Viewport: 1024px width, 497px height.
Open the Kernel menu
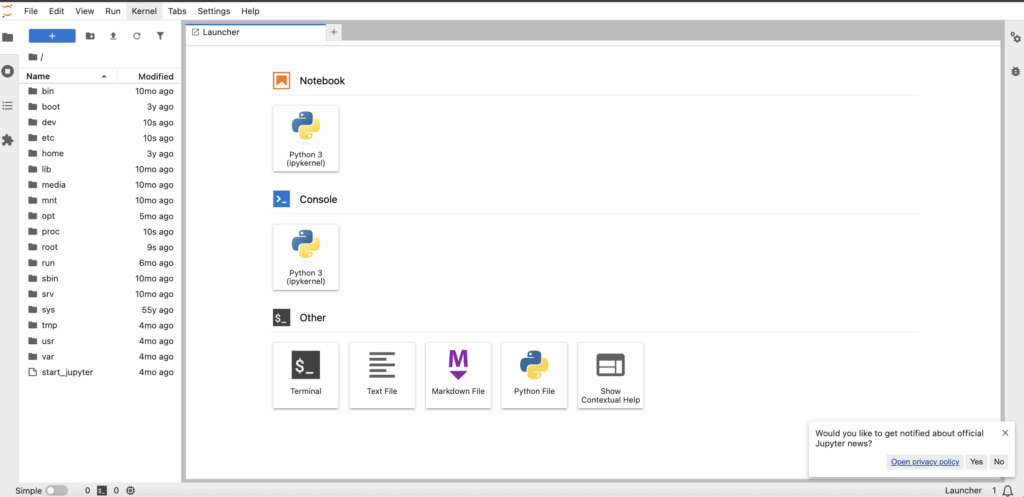point(144,11)
